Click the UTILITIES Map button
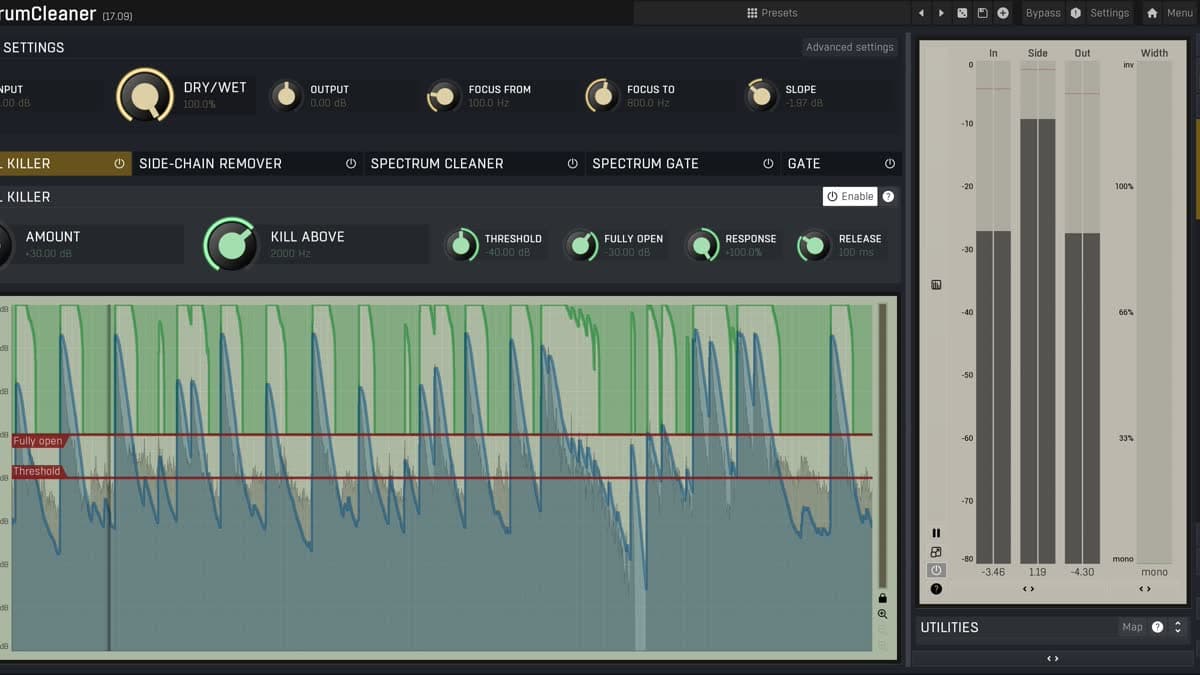Image resolution: width=1200 pixels, height=675 pixels. pos(1132,627)
